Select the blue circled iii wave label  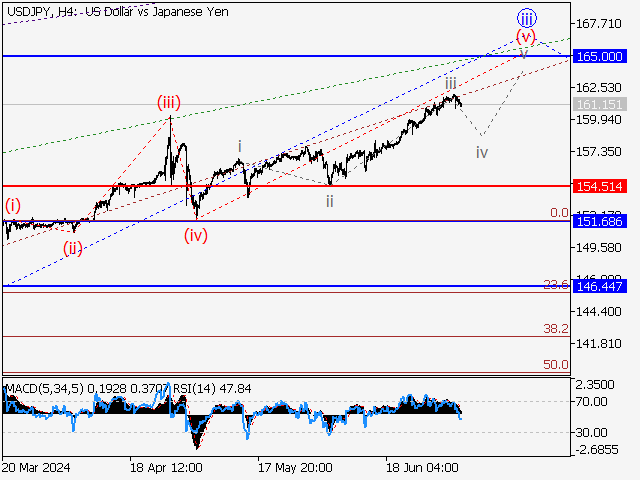click(527, 18)
